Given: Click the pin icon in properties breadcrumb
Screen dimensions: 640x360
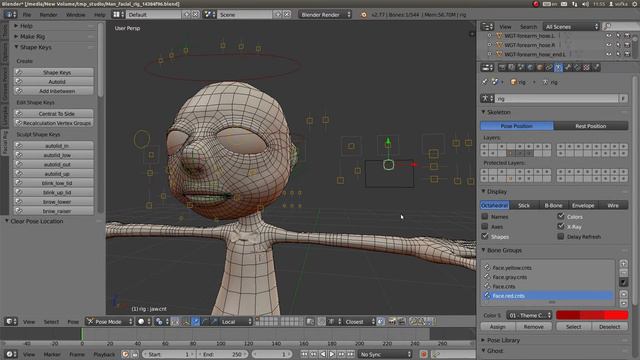Looking at the screenshot, I should 484,82.
